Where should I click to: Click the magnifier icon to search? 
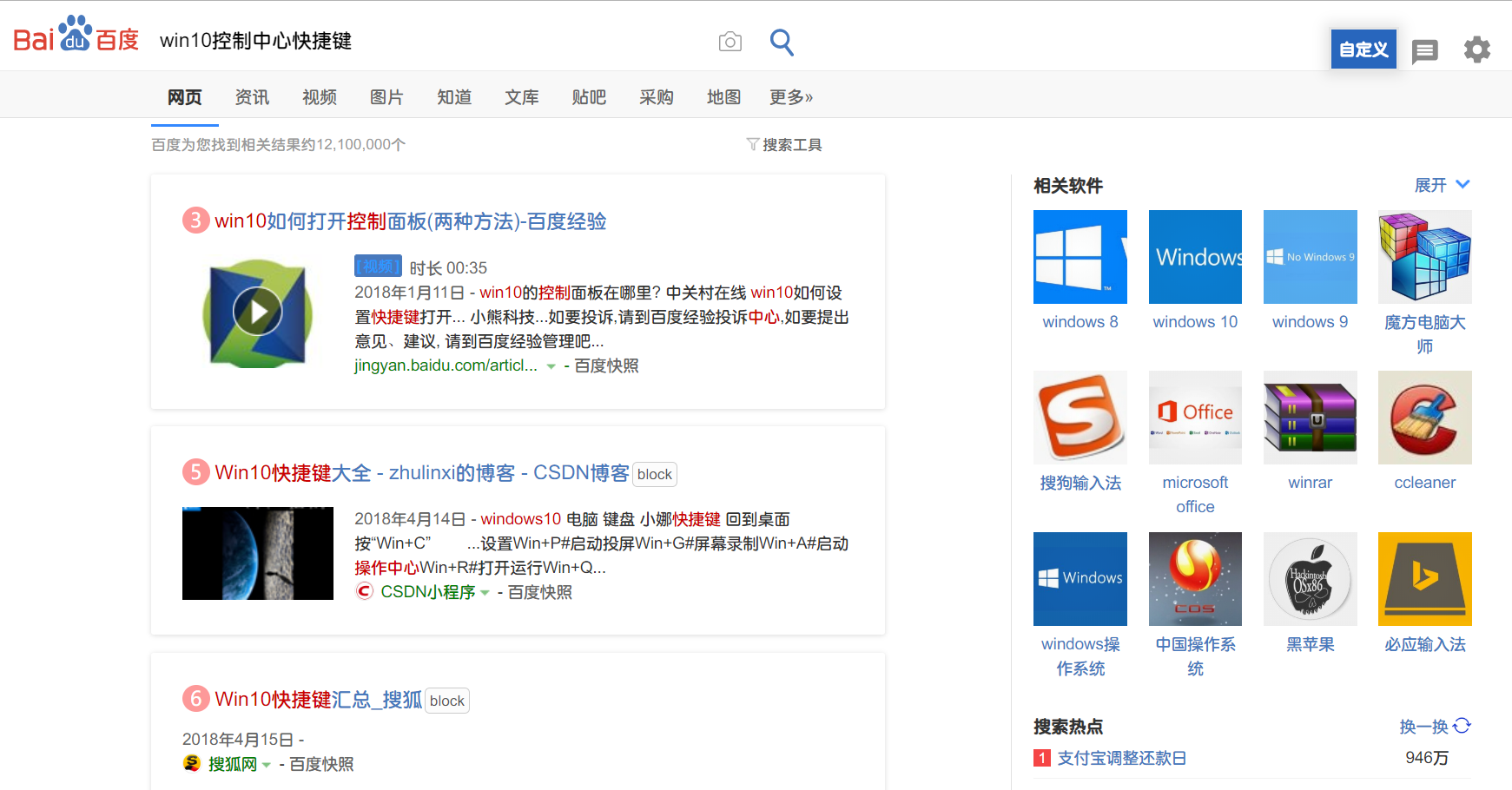point(781,41)
